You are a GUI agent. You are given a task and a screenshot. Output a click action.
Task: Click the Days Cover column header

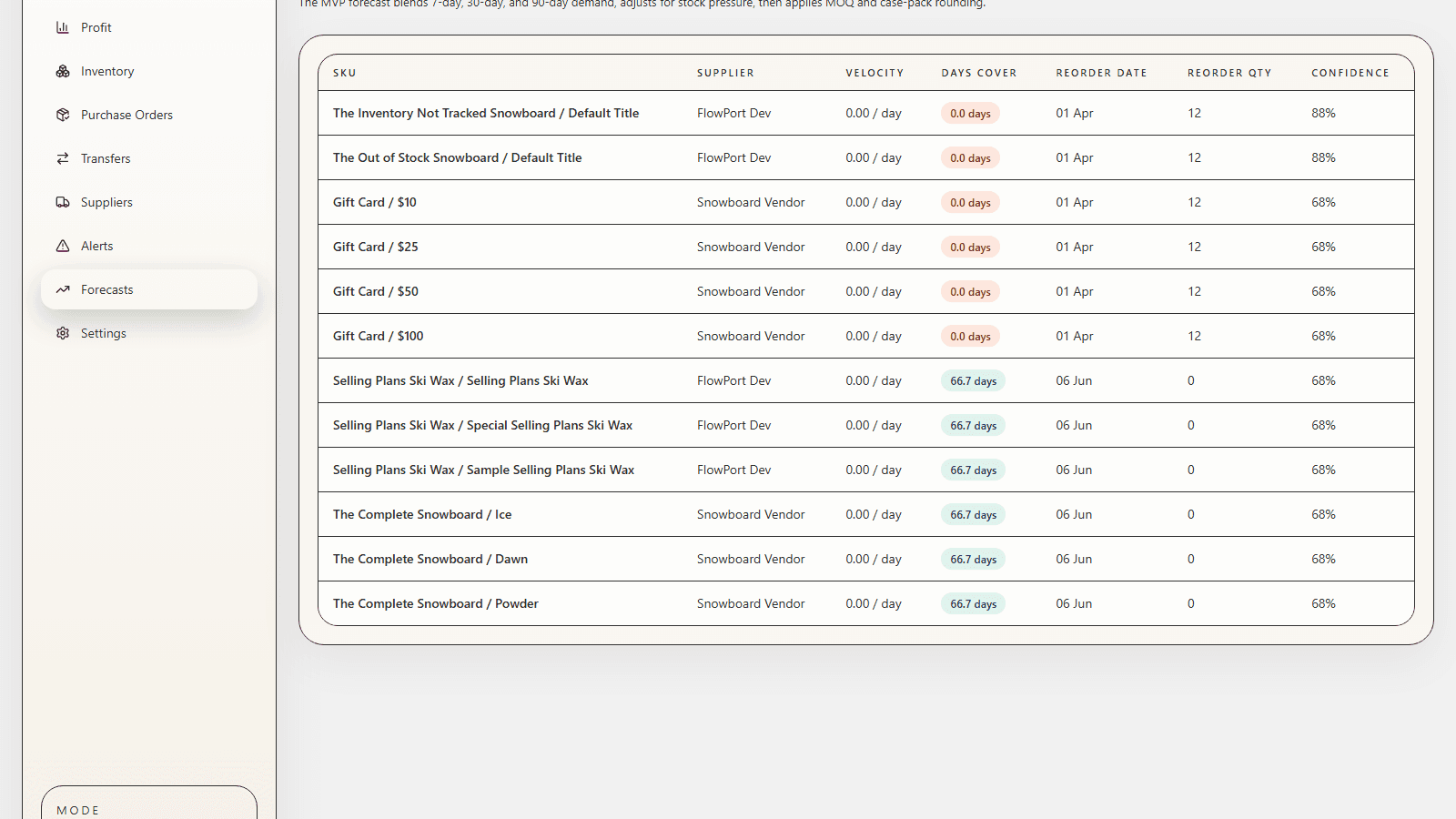(979, 73)
